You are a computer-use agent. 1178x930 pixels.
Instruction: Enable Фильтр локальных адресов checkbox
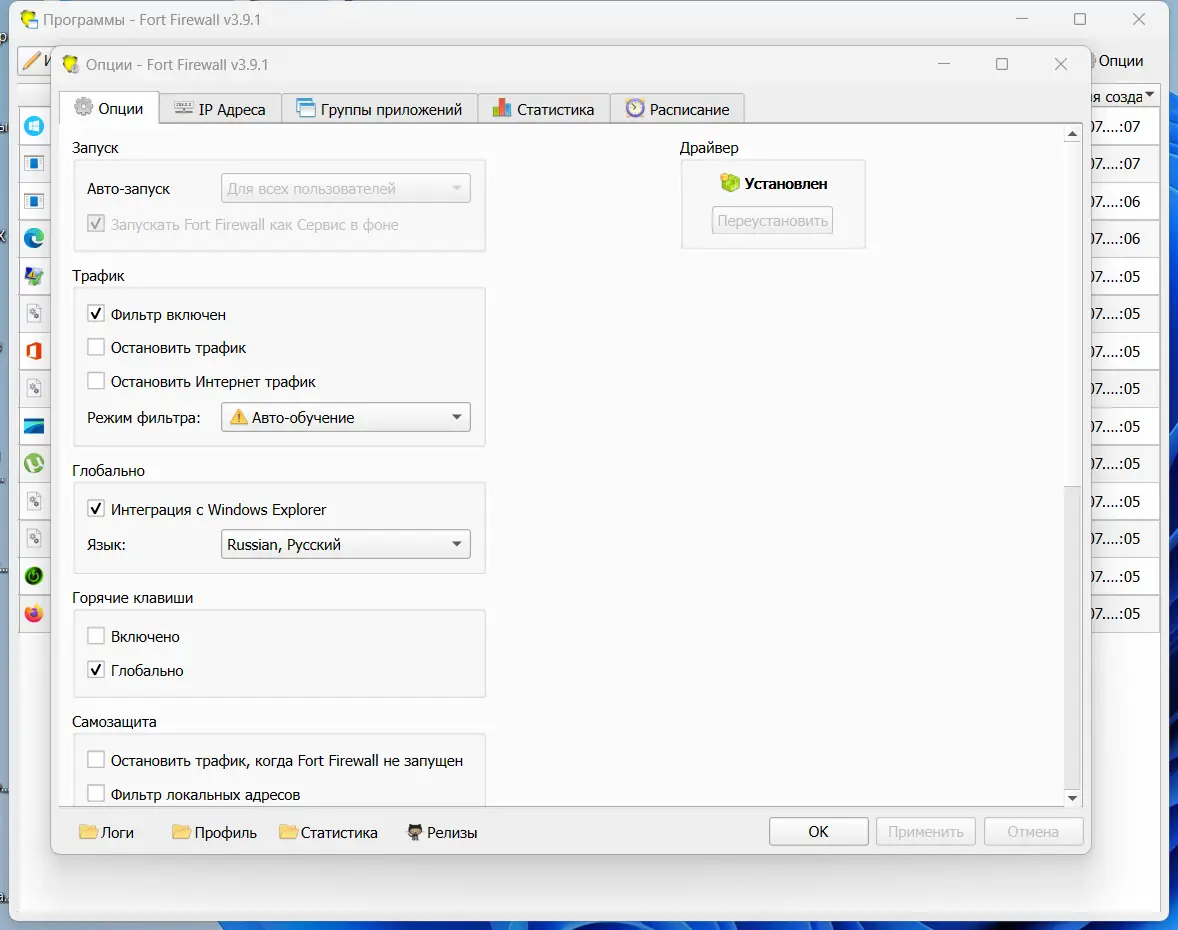point(95,794)
